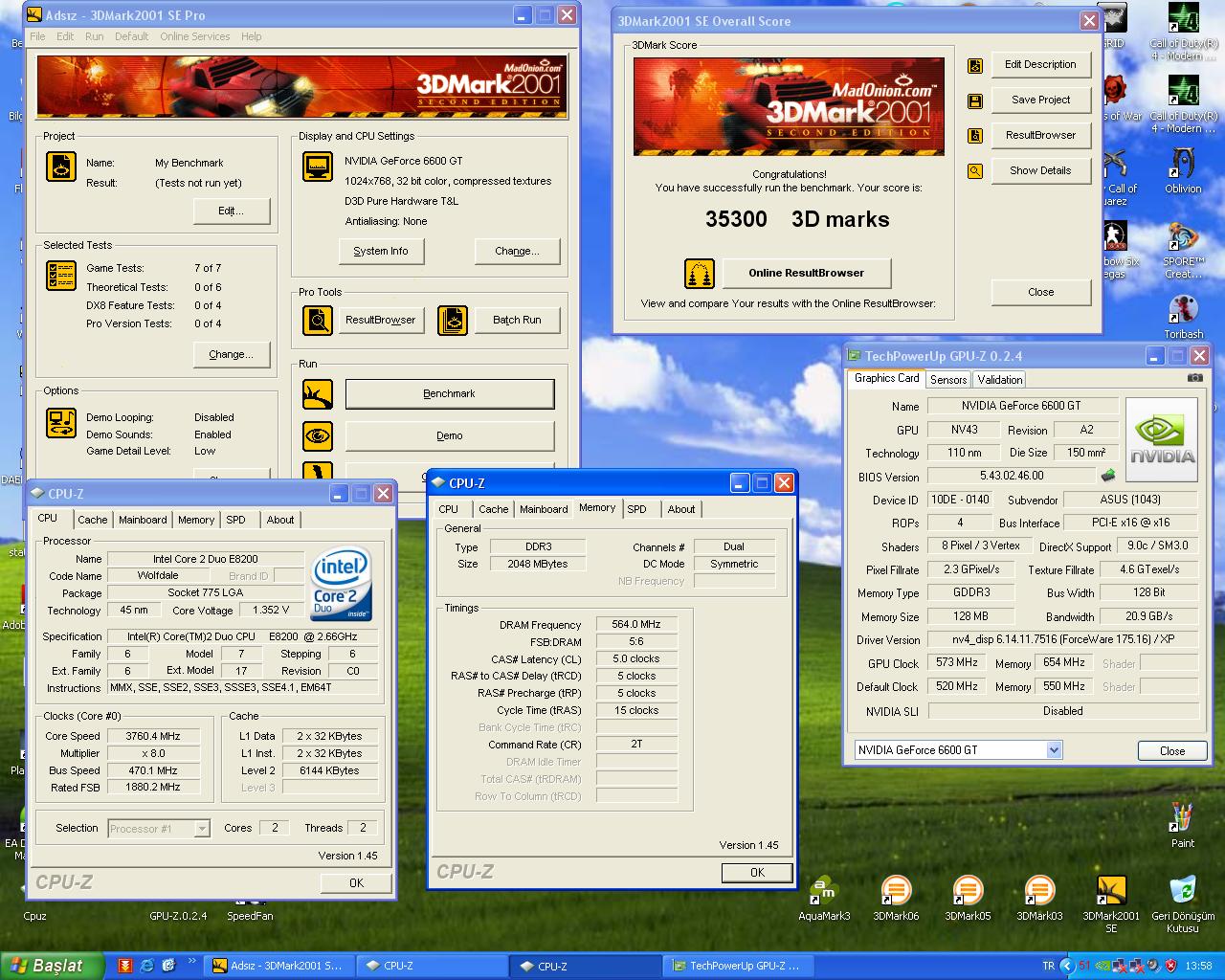This screenshot has width=1225, height=980.
Task: Click the DRAM Frequency value field
Action: [x=636, y=624]
